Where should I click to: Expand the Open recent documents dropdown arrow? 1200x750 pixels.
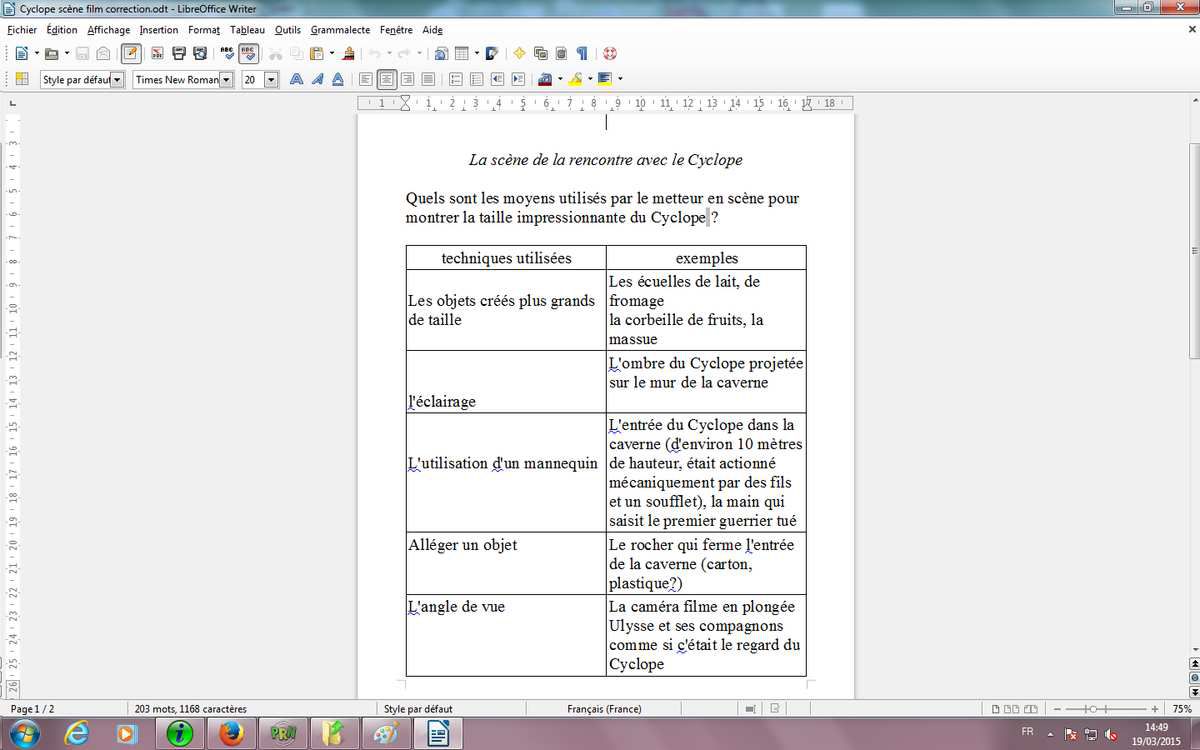tap(66, 53)
